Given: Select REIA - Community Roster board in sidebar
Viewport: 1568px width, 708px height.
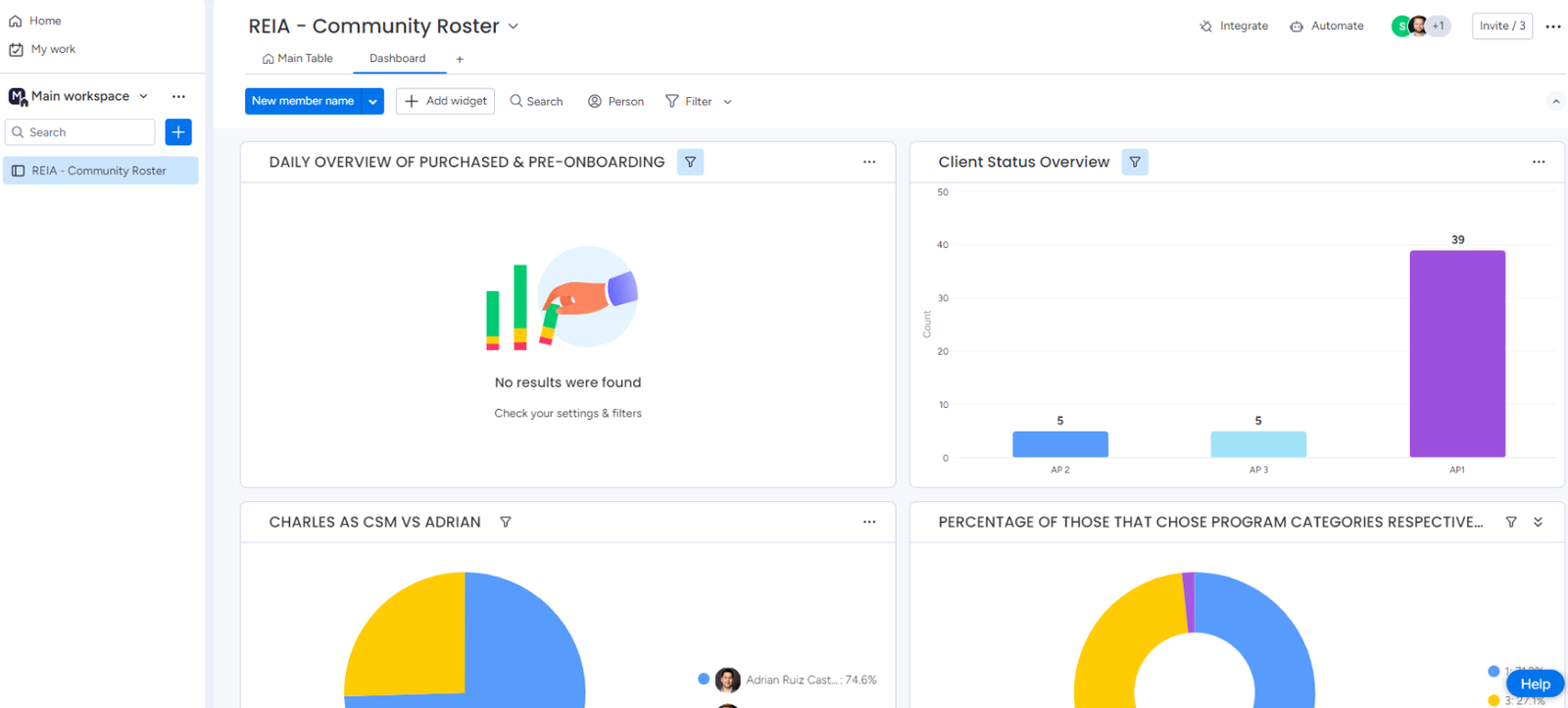Looking at the screenshot, I should pos(100,171).
